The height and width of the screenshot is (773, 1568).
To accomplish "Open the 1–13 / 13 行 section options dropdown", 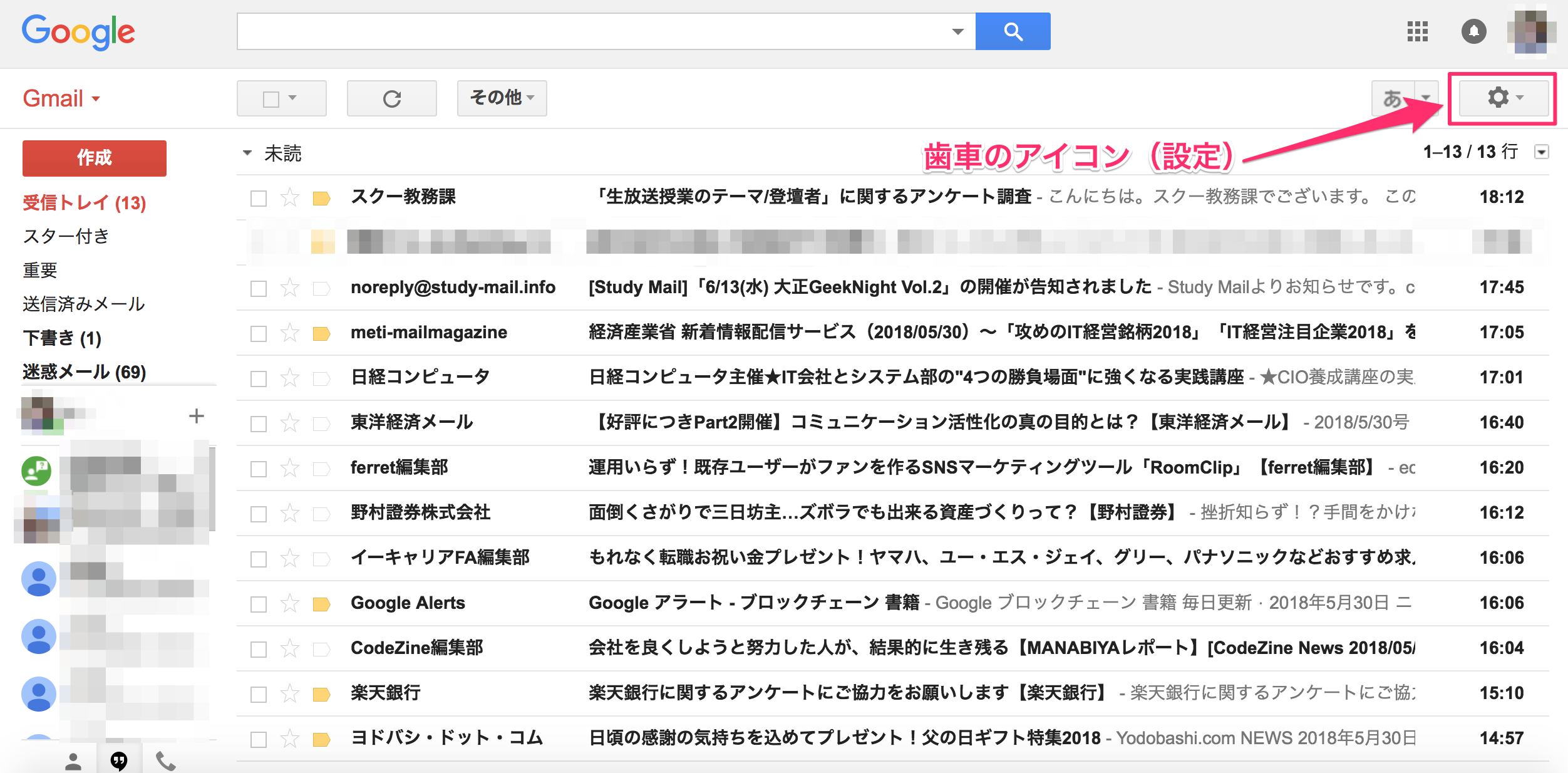I will tap(1542, 152).
